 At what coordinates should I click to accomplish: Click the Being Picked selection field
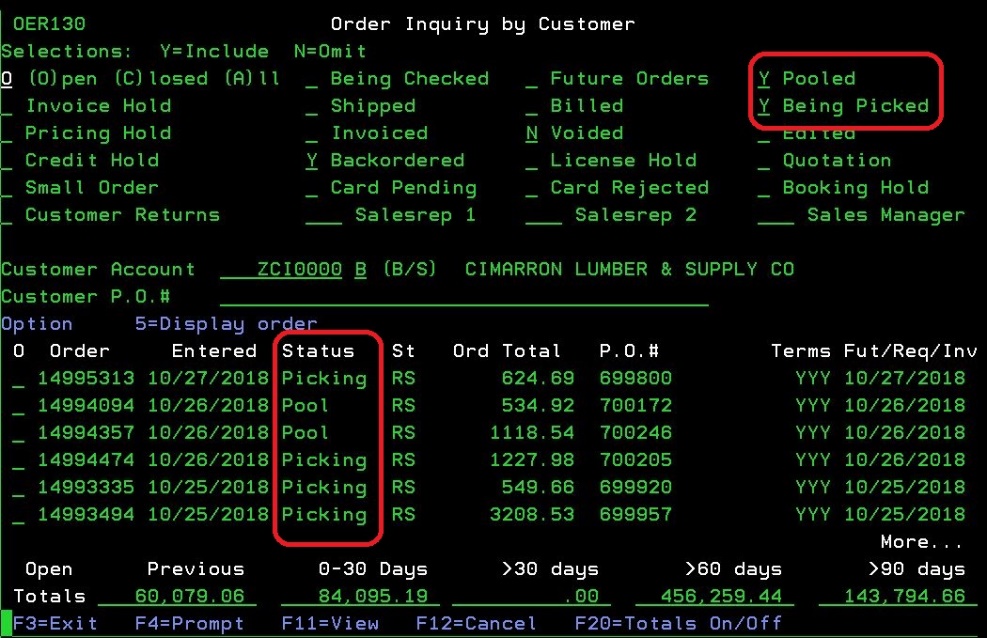[x=765, y=106]
